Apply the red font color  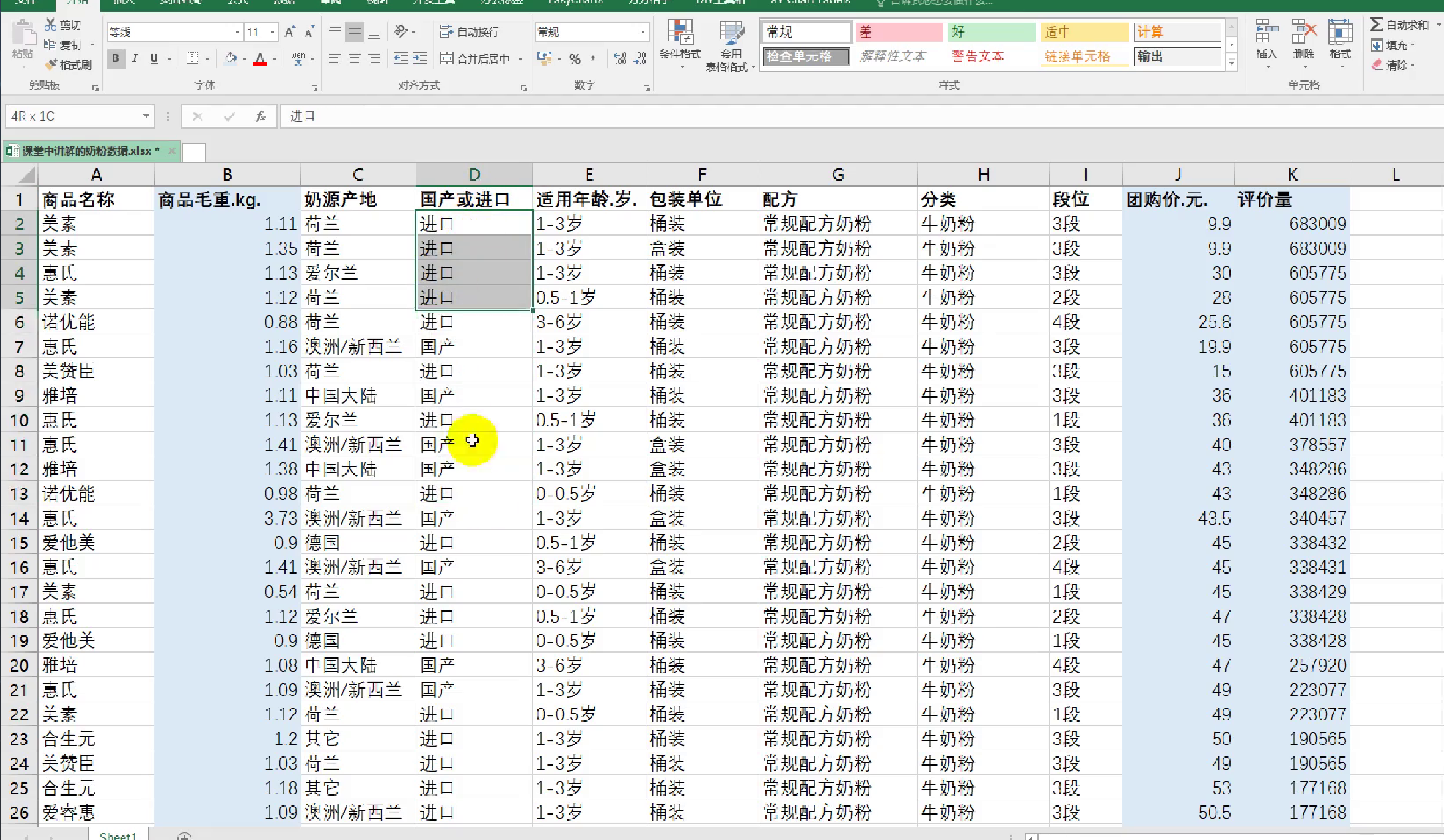[260, 58]
